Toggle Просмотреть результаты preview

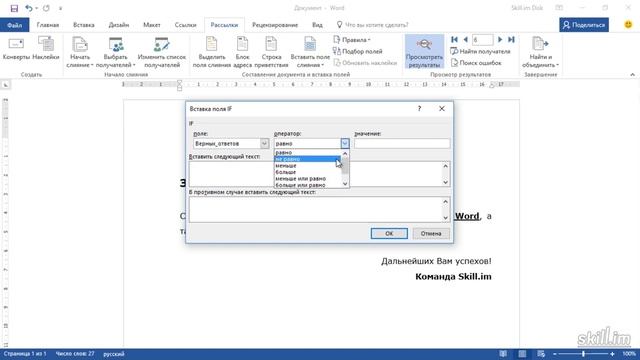[424, 52]
